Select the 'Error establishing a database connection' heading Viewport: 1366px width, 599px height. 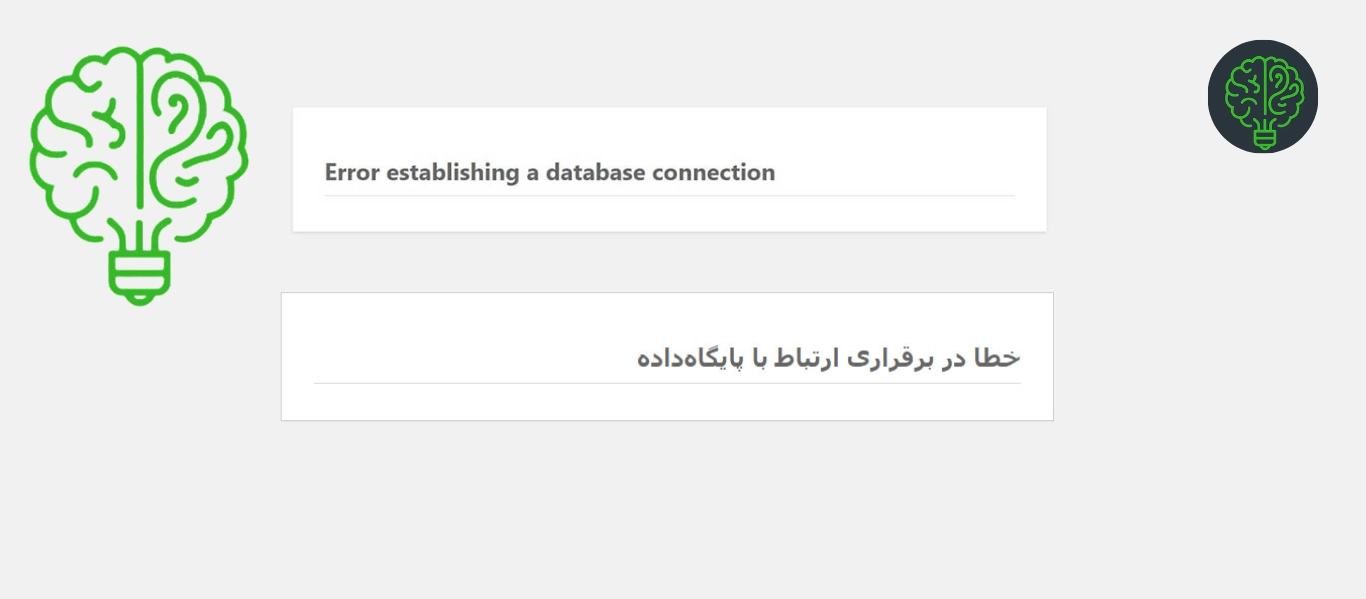coord(549,172)
